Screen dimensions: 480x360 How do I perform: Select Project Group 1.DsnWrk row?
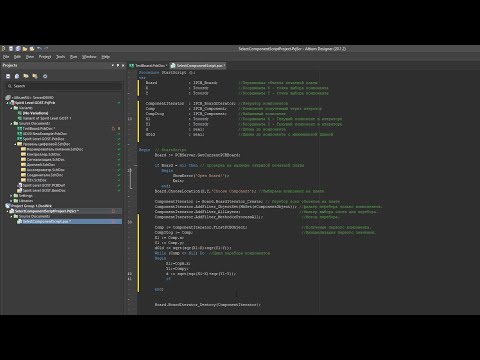[x=31, y=206]
